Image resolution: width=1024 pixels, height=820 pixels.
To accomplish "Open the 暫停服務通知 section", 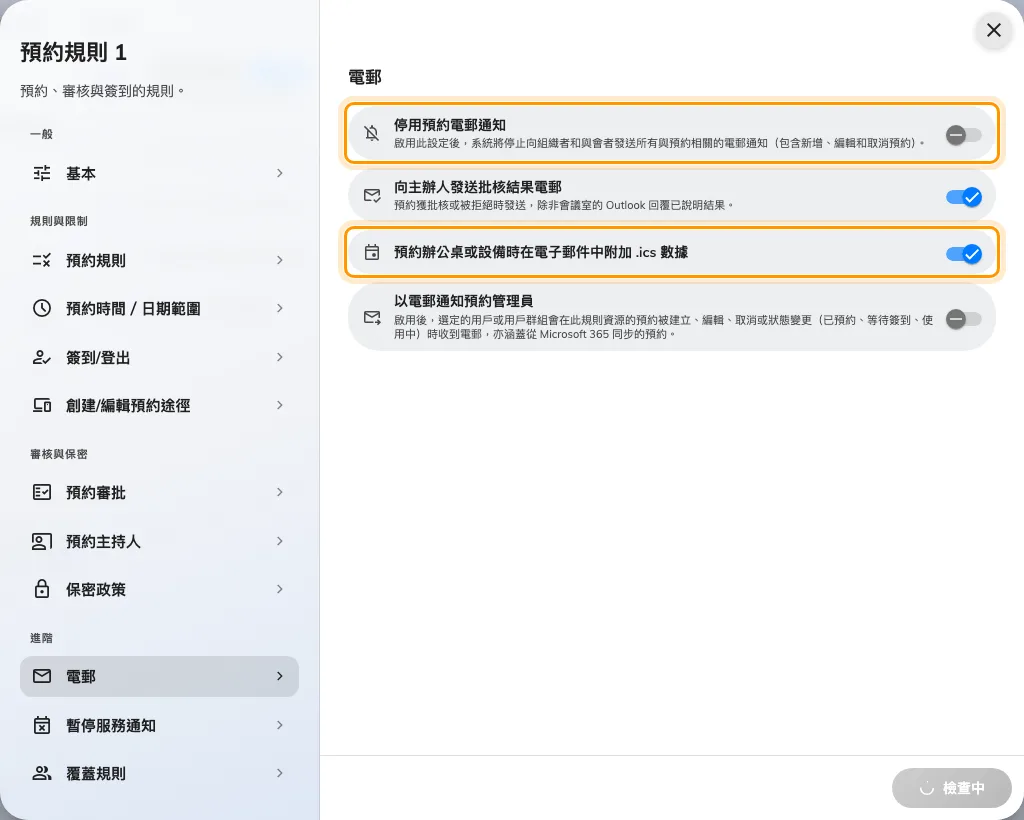I will (159, 725).
